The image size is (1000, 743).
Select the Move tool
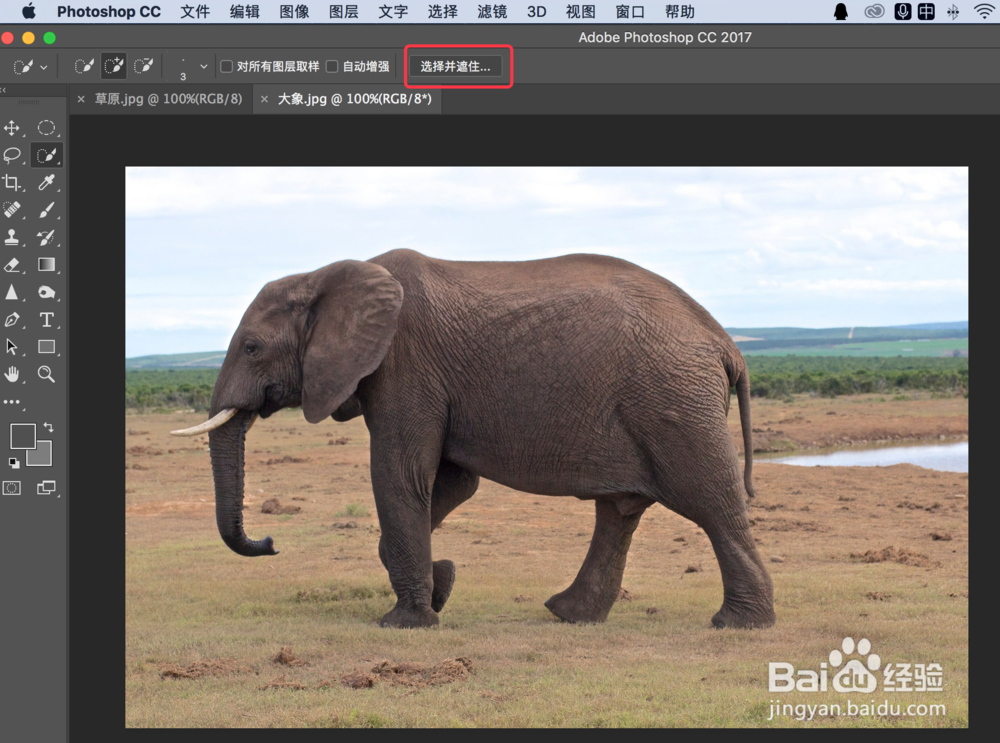(12, 128)
